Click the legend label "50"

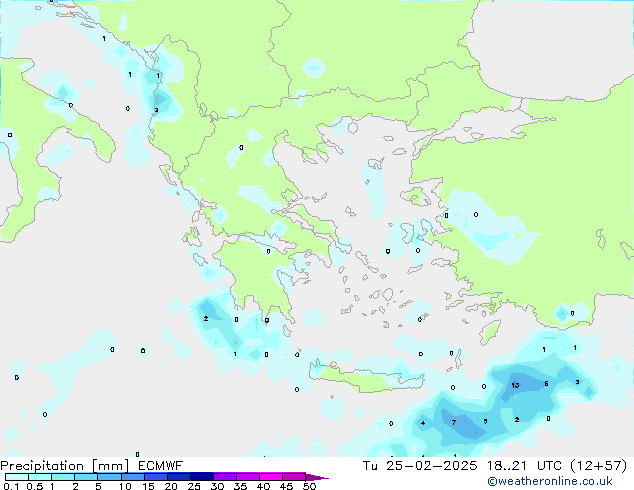point(309,486)
